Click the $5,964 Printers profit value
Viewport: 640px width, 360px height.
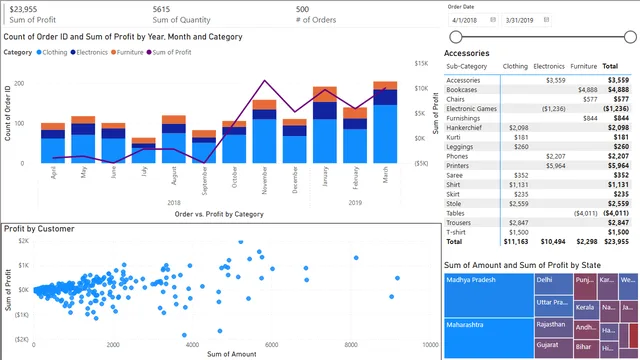[x=556, y=166]
